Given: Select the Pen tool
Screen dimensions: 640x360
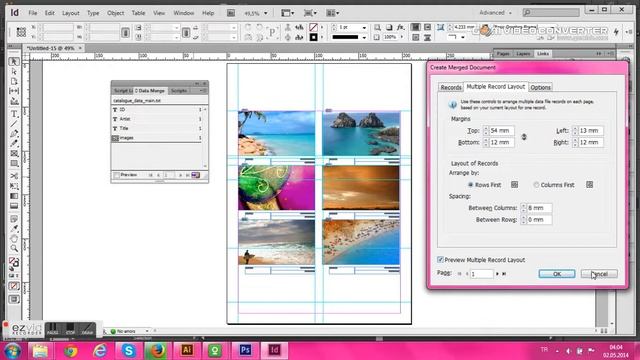Looking at the screenshot, I should click(x=14, y=133).
